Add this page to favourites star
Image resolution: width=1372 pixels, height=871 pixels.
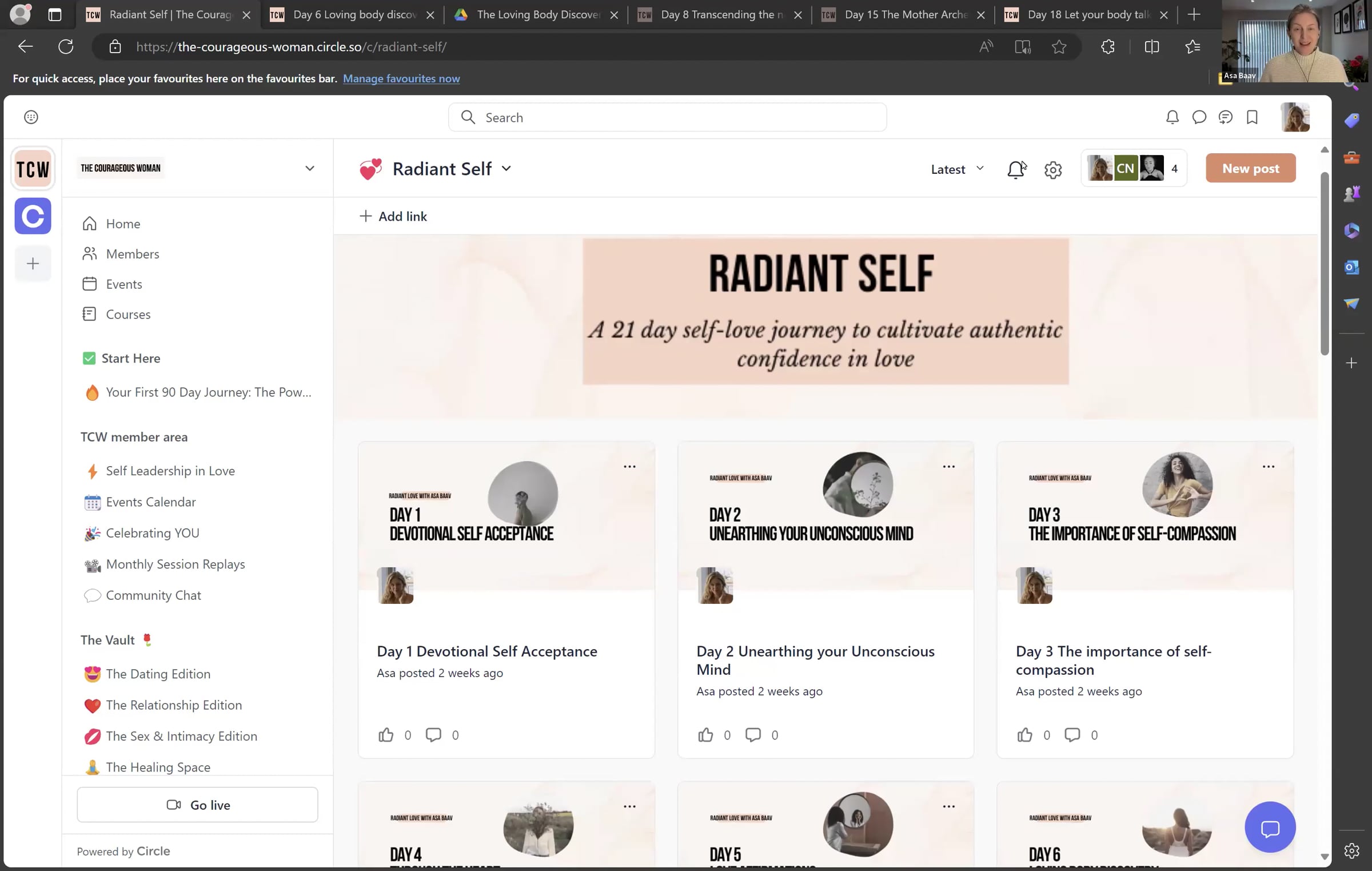click(1059, 46)
